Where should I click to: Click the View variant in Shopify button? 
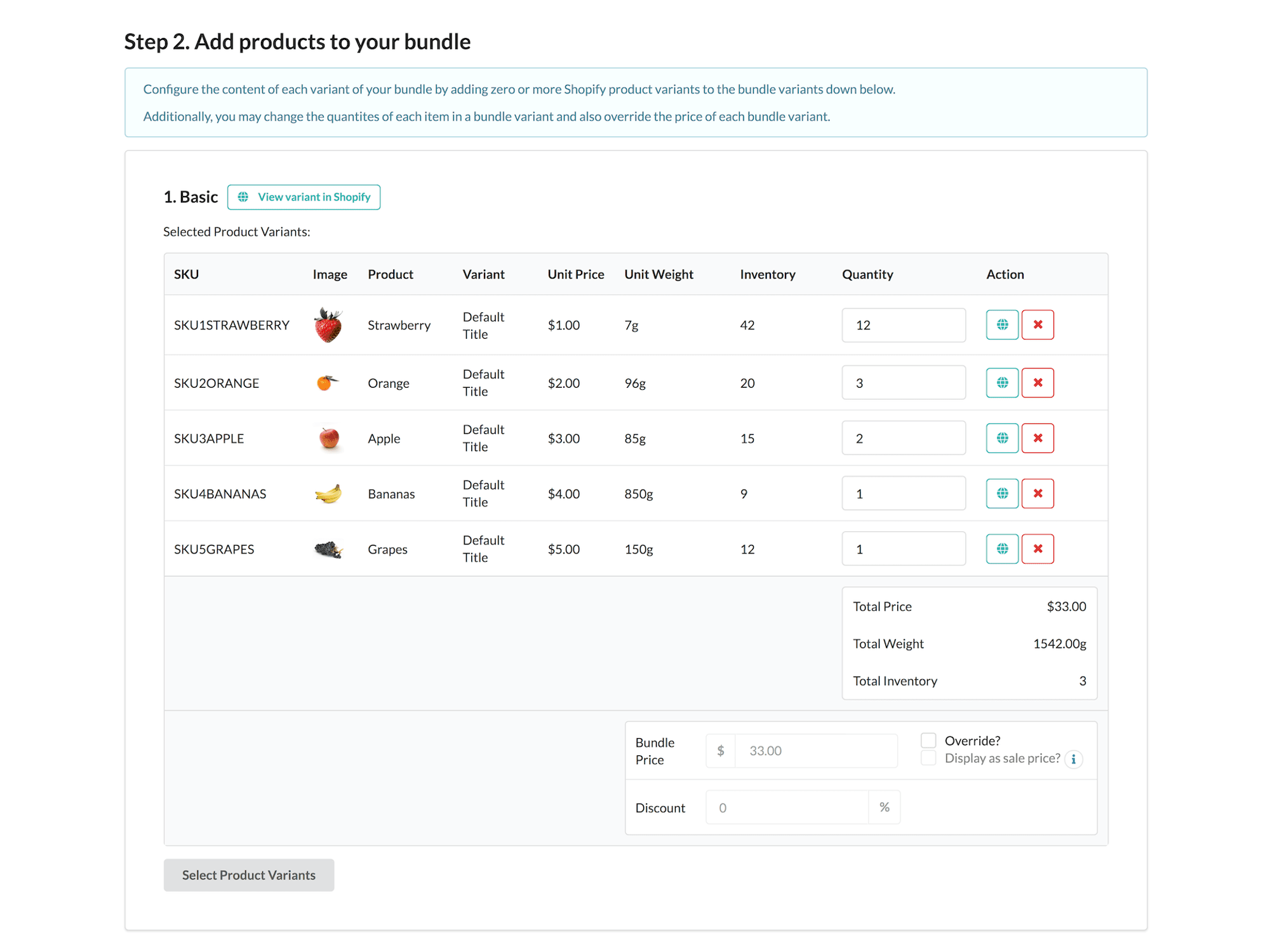click(x=304, y=196)
